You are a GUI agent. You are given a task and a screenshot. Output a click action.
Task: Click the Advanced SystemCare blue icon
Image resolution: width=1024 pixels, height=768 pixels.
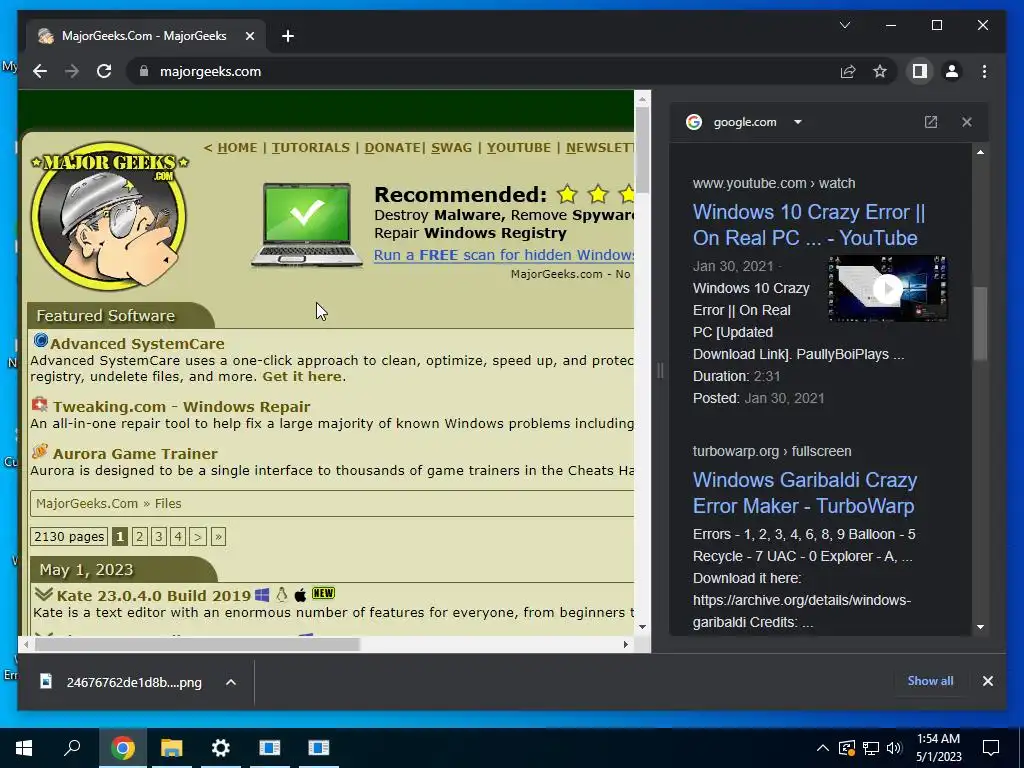(x=40, y=340)
